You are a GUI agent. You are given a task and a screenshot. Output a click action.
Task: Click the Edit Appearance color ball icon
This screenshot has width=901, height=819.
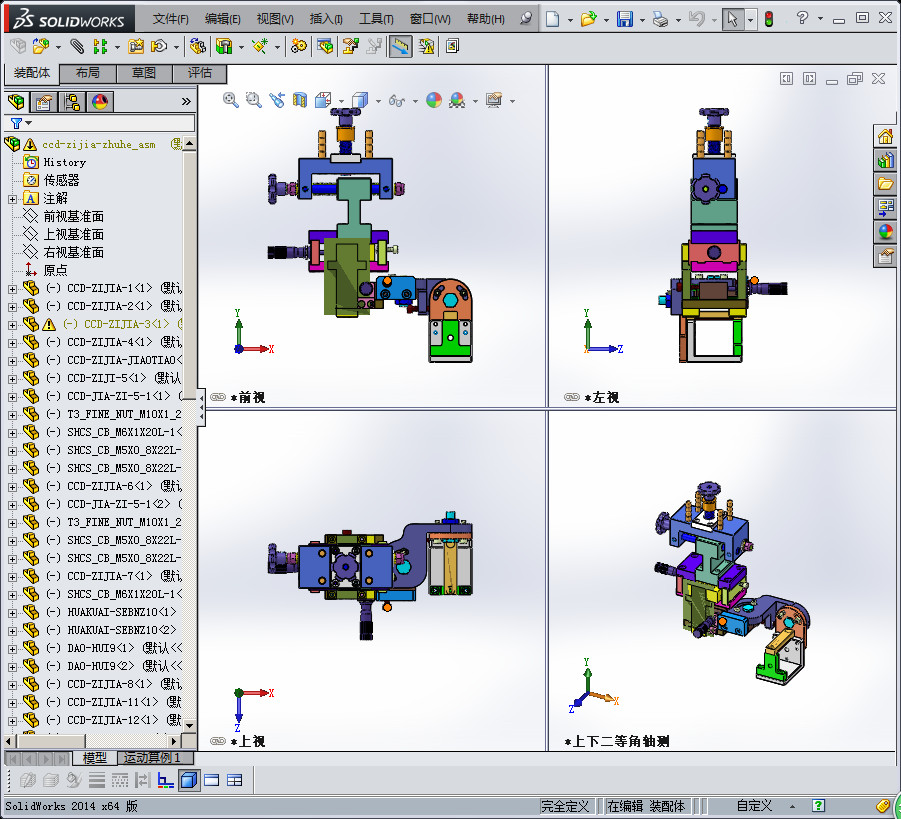tap(434, 101)
